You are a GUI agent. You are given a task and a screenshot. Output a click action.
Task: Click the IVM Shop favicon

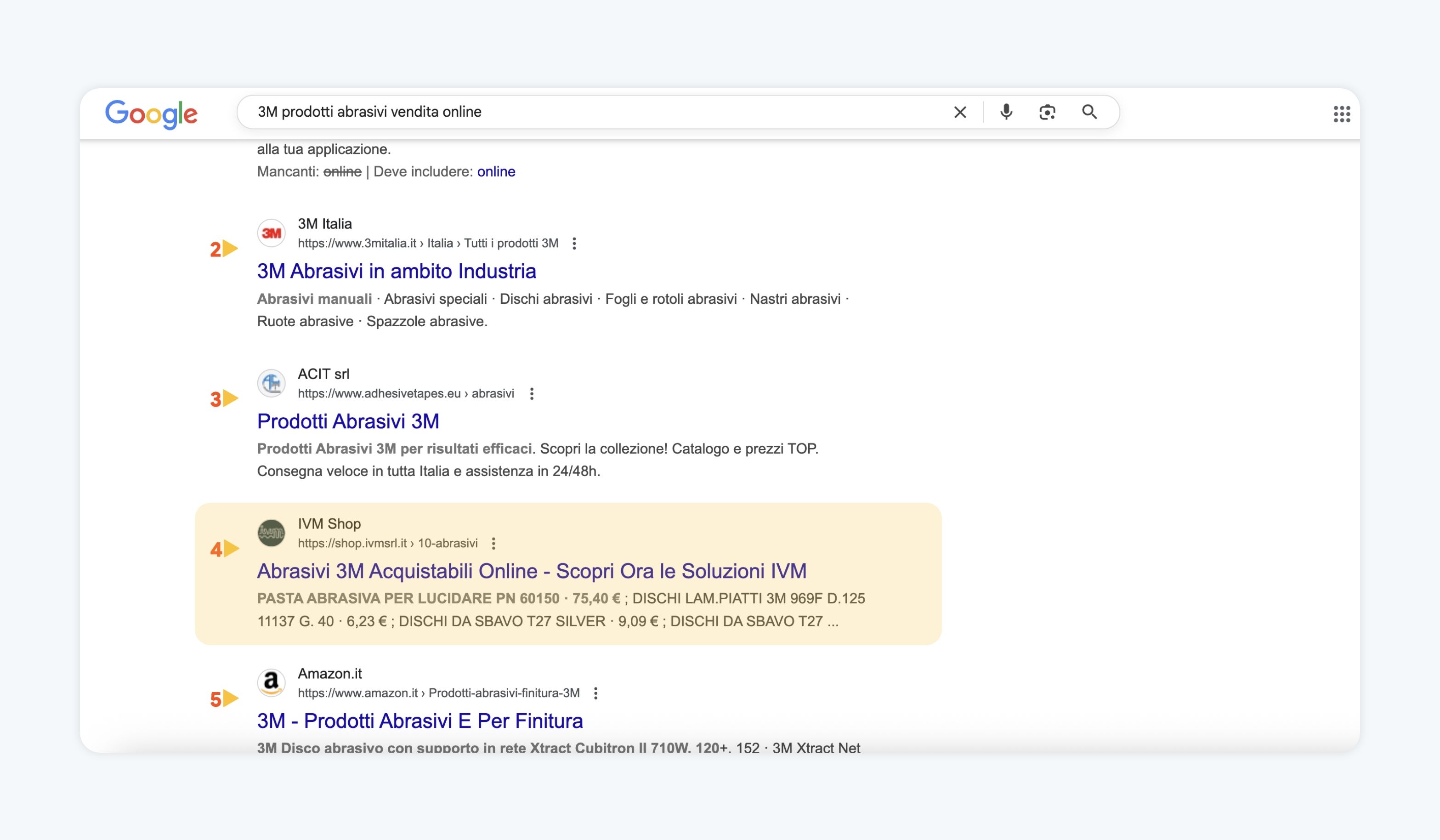[272, 533]
